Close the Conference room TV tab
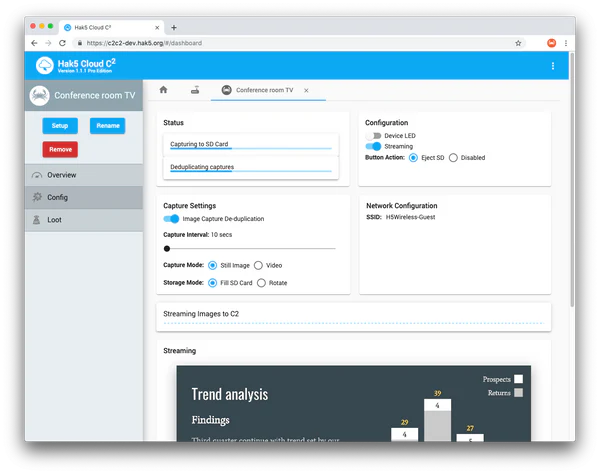 307,90
